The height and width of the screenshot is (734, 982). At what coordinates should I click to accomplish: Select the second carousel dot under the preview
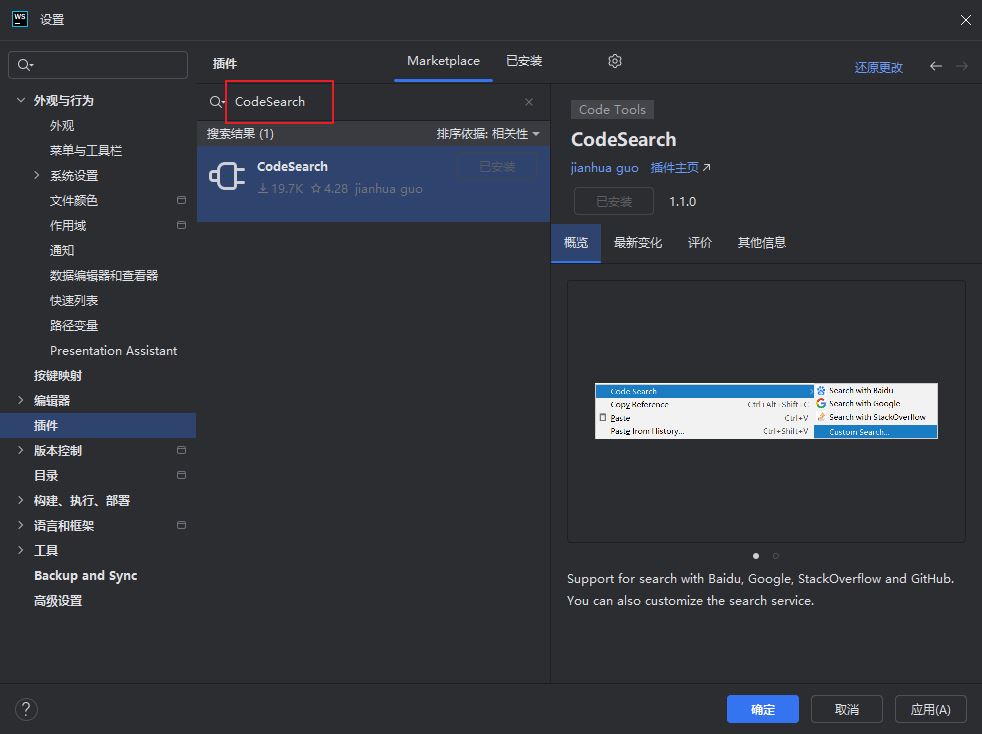(x=775, y=555)
